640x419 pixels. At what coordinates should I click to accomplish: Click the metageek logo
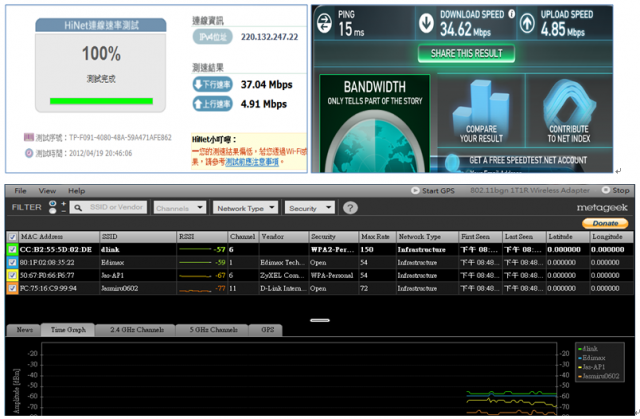click(602, 208)
